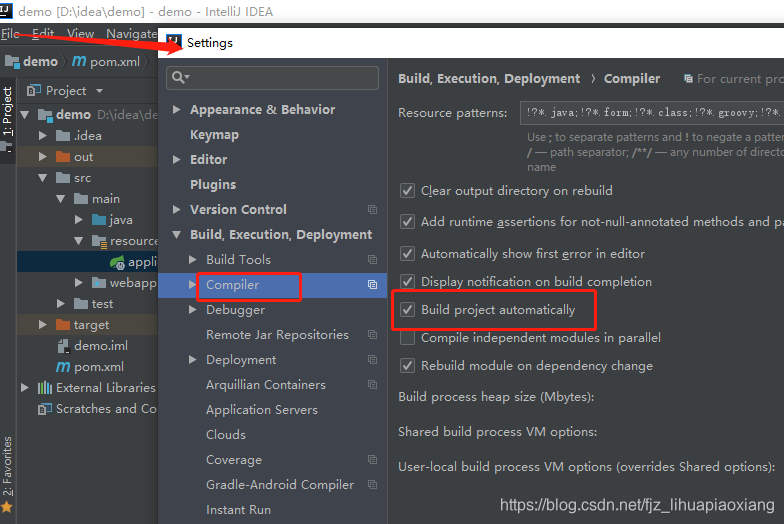Toggle Add runtime assertions checkbox

click(407, 222)
